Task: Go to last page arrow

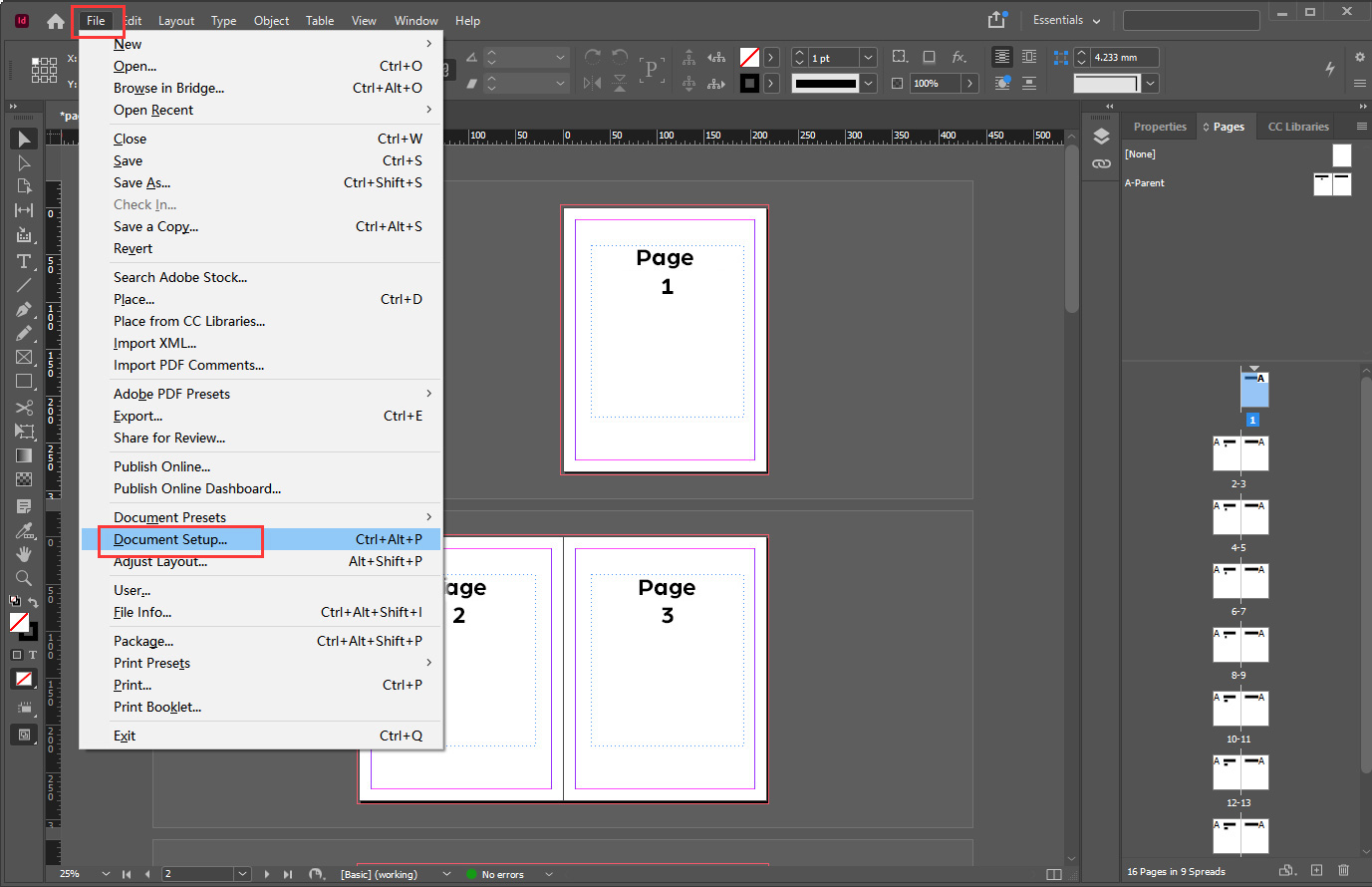Action: [288, 874]
